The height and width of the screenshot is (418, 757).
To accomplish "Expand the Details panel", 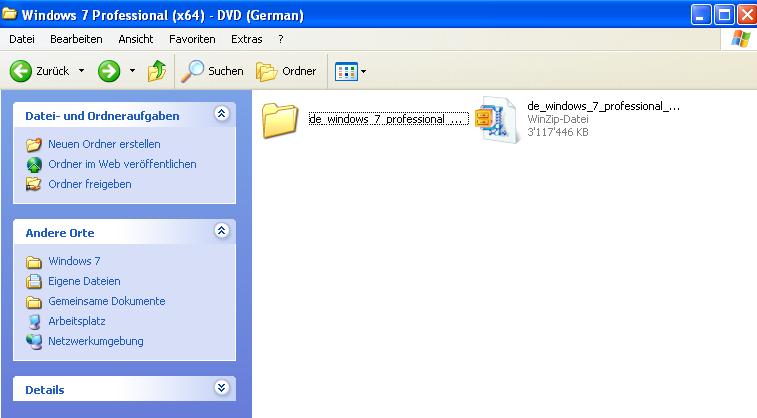I will pyautogui.click(x=221, y=388).
